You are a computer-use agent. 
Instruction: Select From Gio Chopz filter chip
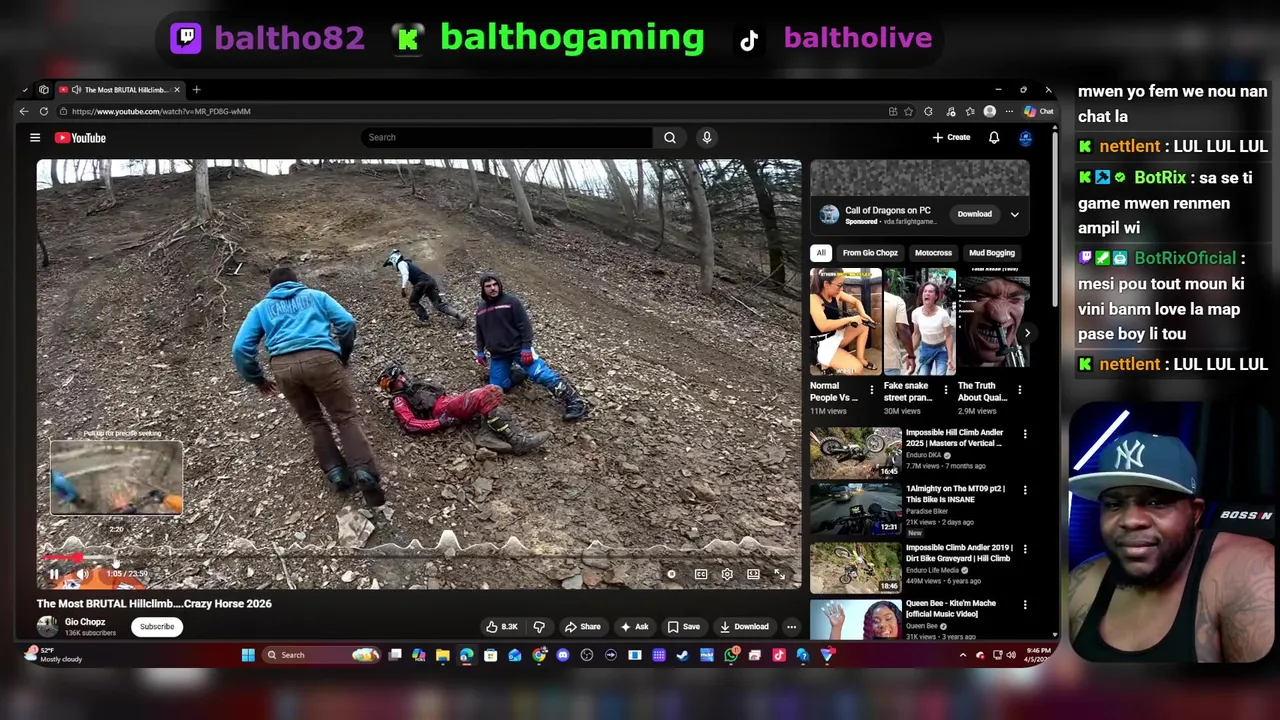point(870,253)
